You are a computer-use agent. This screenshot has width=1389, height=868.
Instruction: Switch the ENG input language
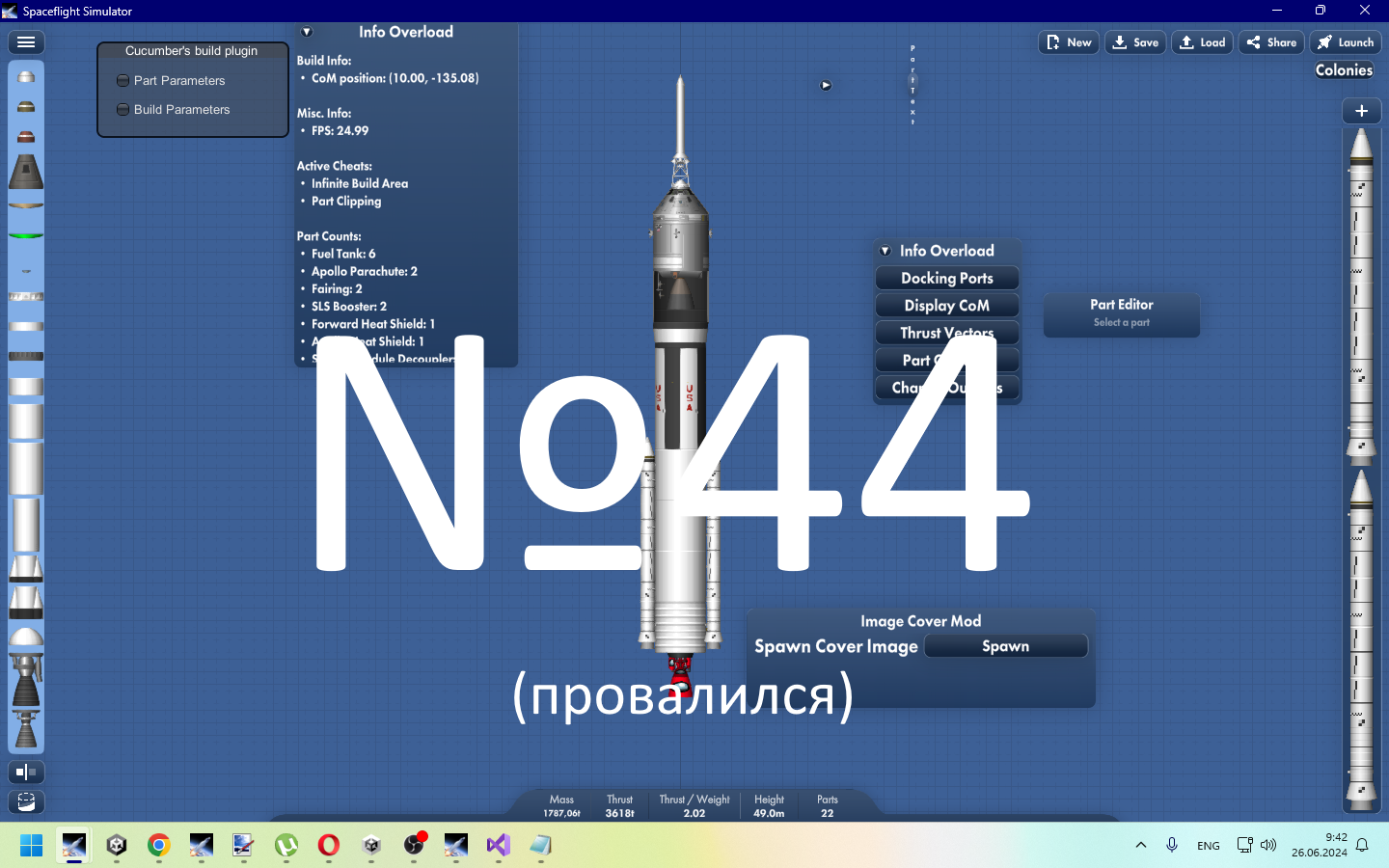coord(1209,846)
